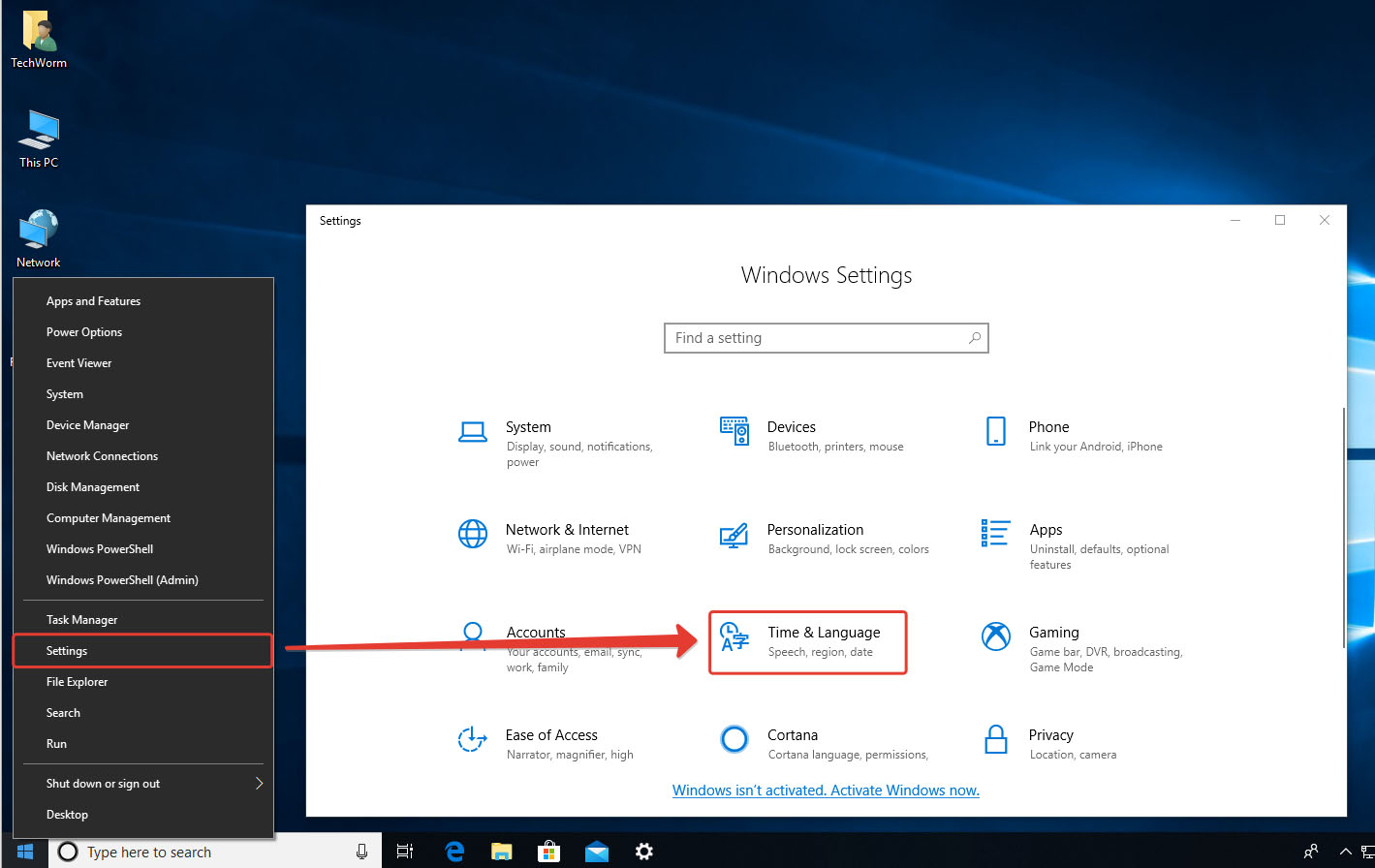Open Network & Internet globe icon
This screenshot has width=1375, height=868.
point(472,534)
